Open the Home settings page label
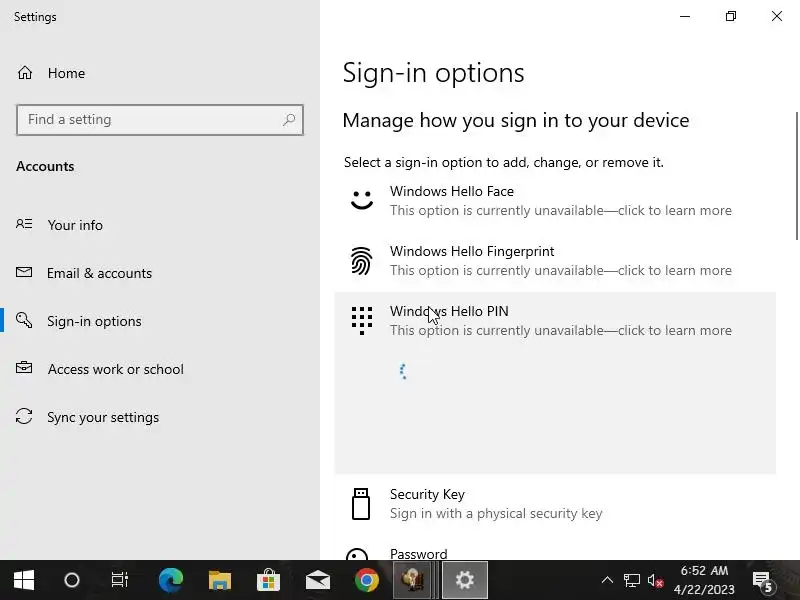The height and width of the screenshot is (600, 800). tap(66, 73)
